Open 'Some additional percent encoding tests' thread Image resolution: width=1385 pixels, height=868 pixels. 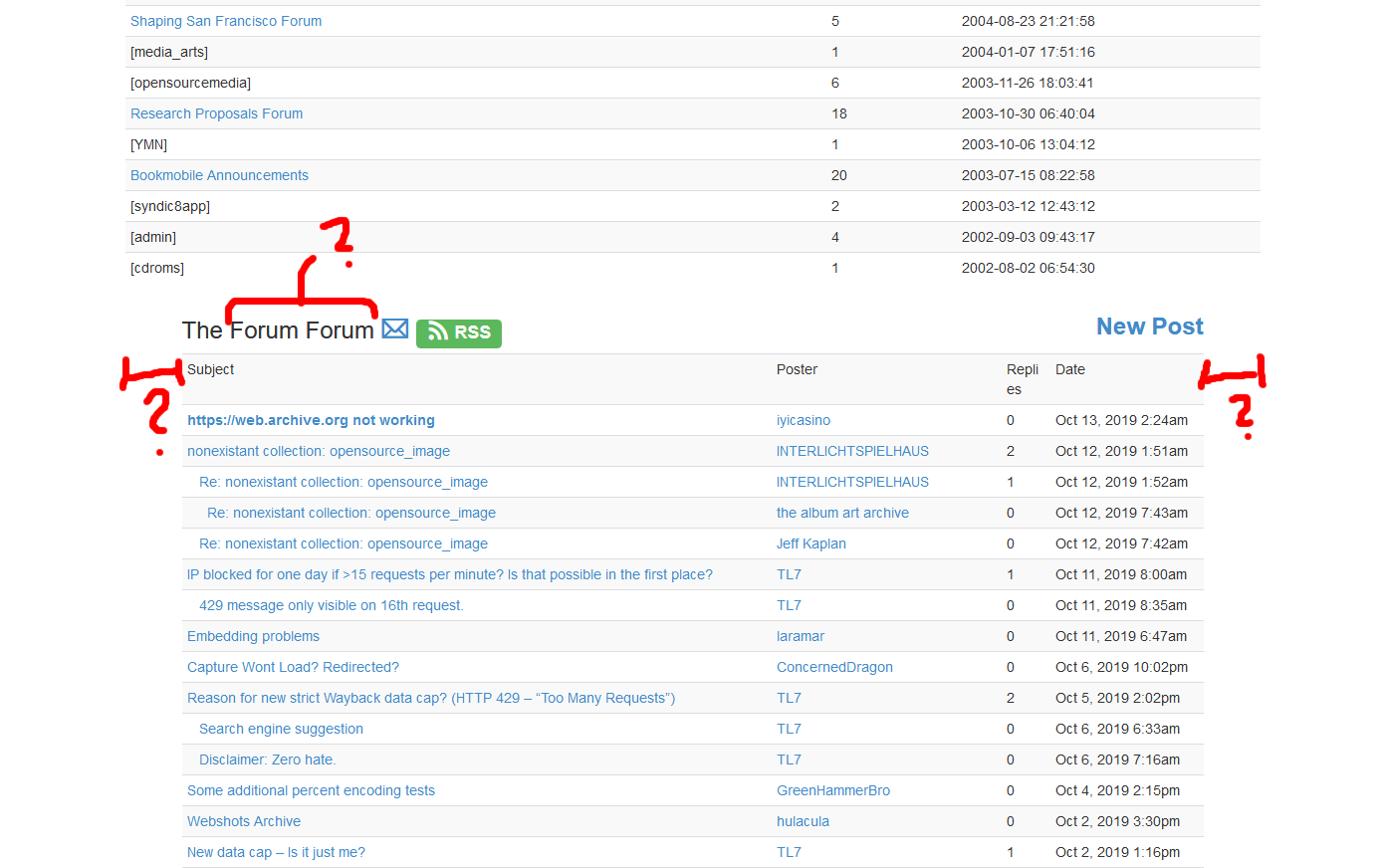[x=311, y=790]
